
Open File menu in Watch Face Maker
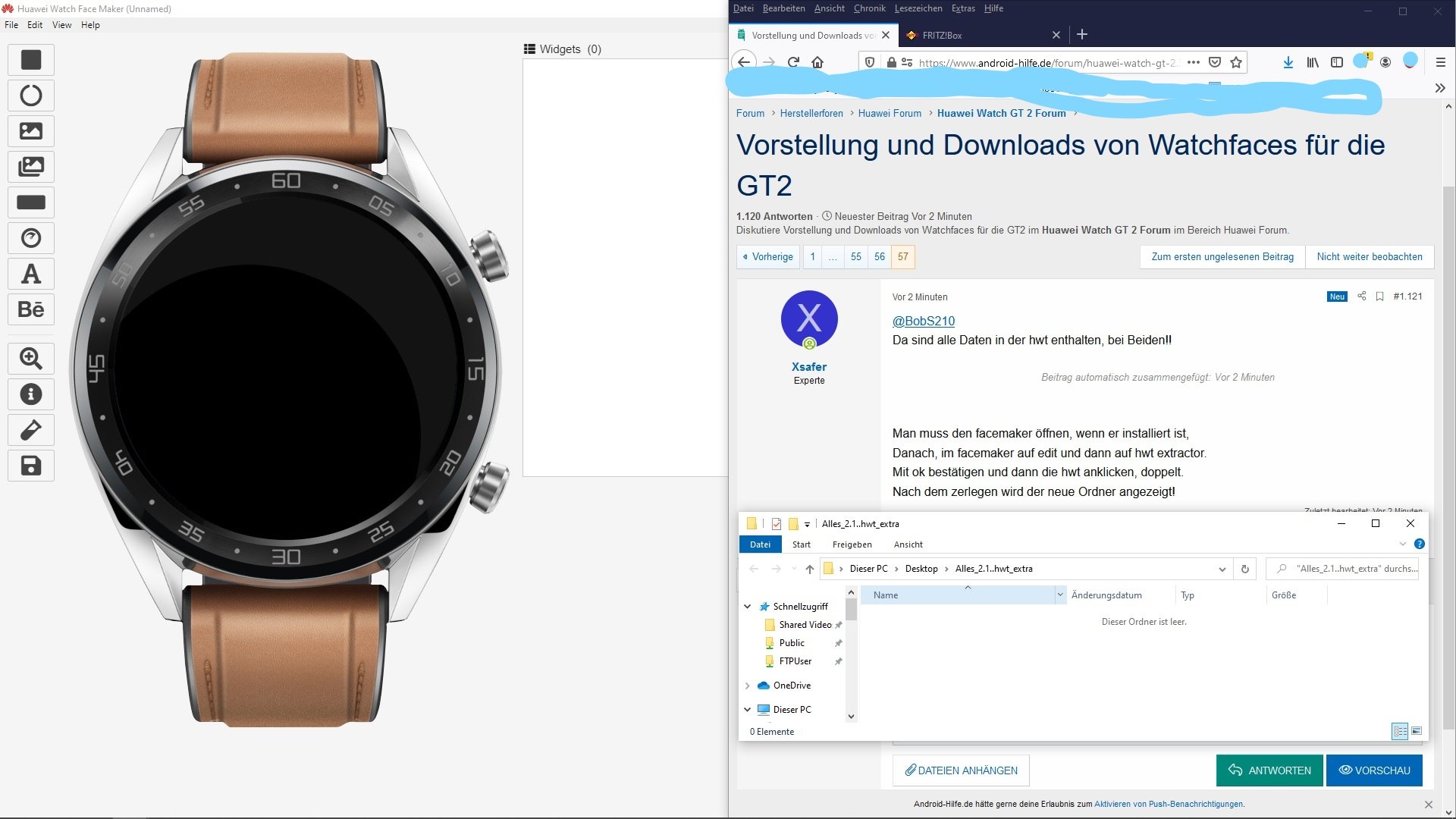click(x=11, y=25)
